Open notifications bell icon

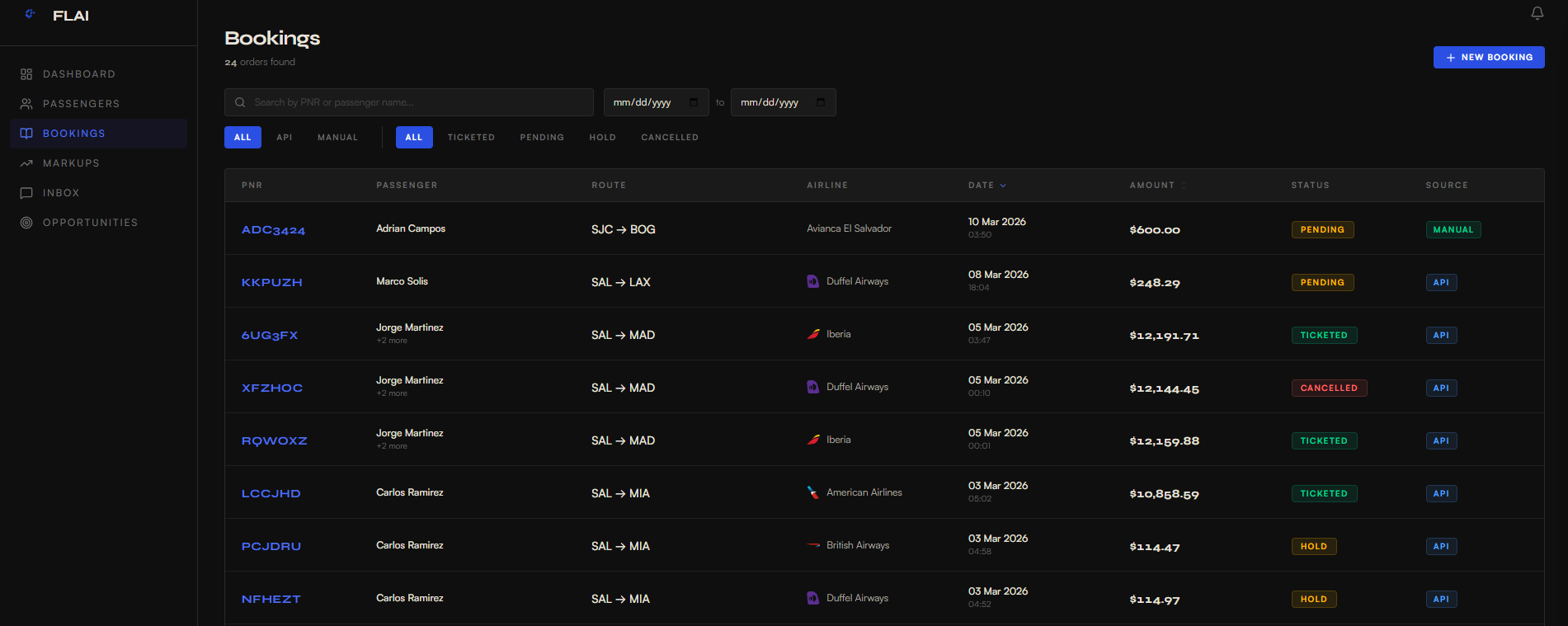click(1537, 13)
